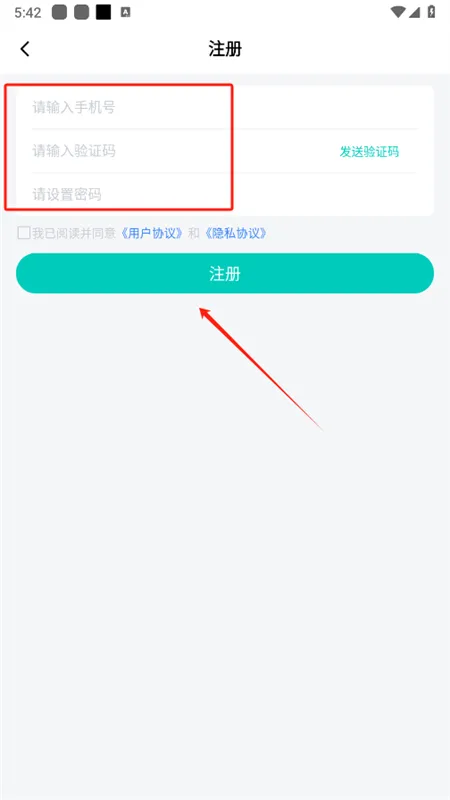Screen dimensions: 450x800
Task: Focus the 请设置密码 password field
Action: (x=224, y=194)
